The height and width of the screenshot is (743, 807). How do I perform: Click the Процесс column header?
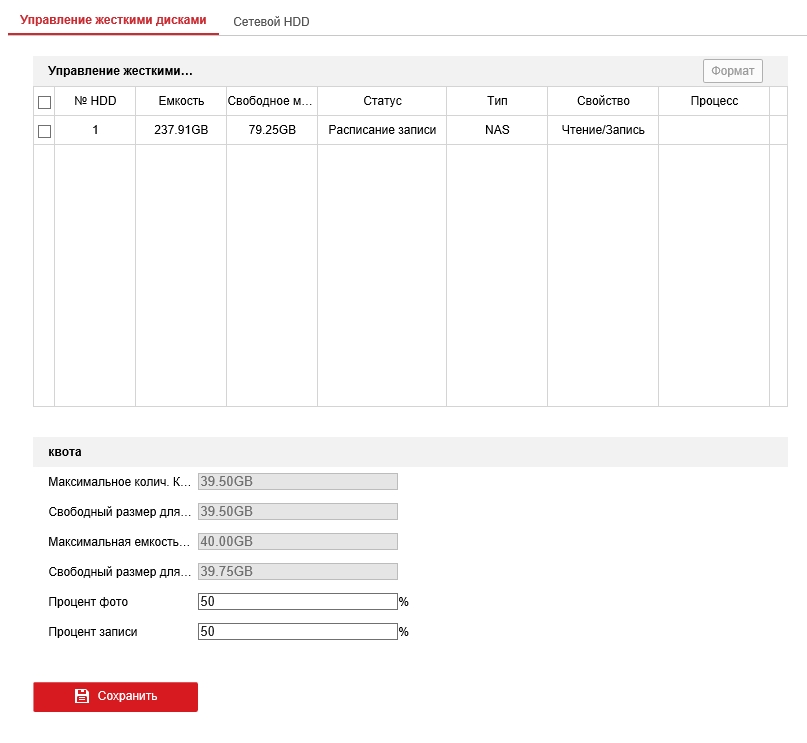714,101
